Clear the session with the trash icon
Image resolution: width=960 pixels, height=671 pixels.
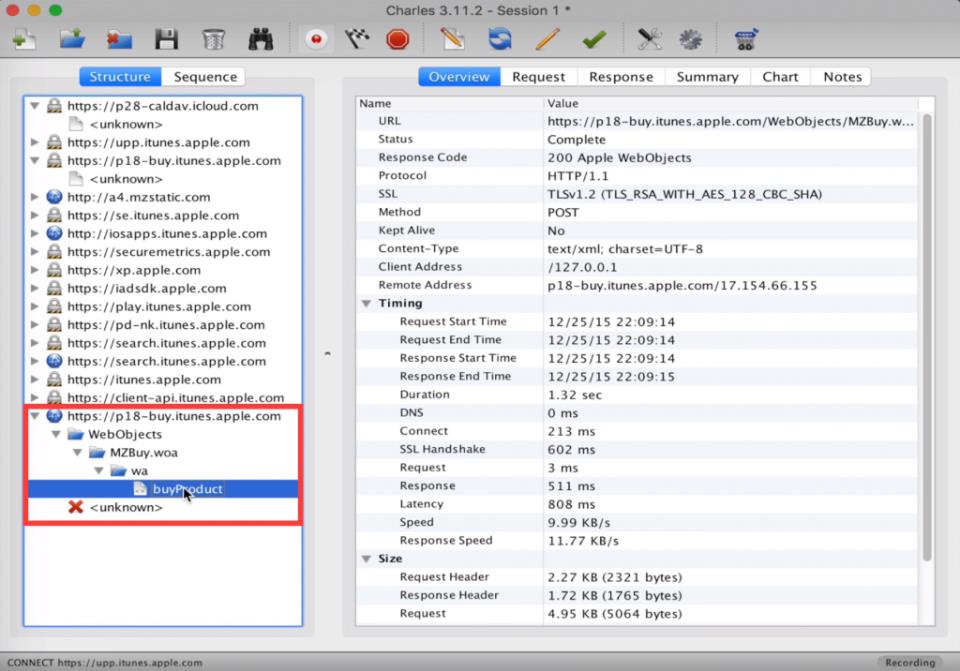pyautogui.click(x=213, y=40)
